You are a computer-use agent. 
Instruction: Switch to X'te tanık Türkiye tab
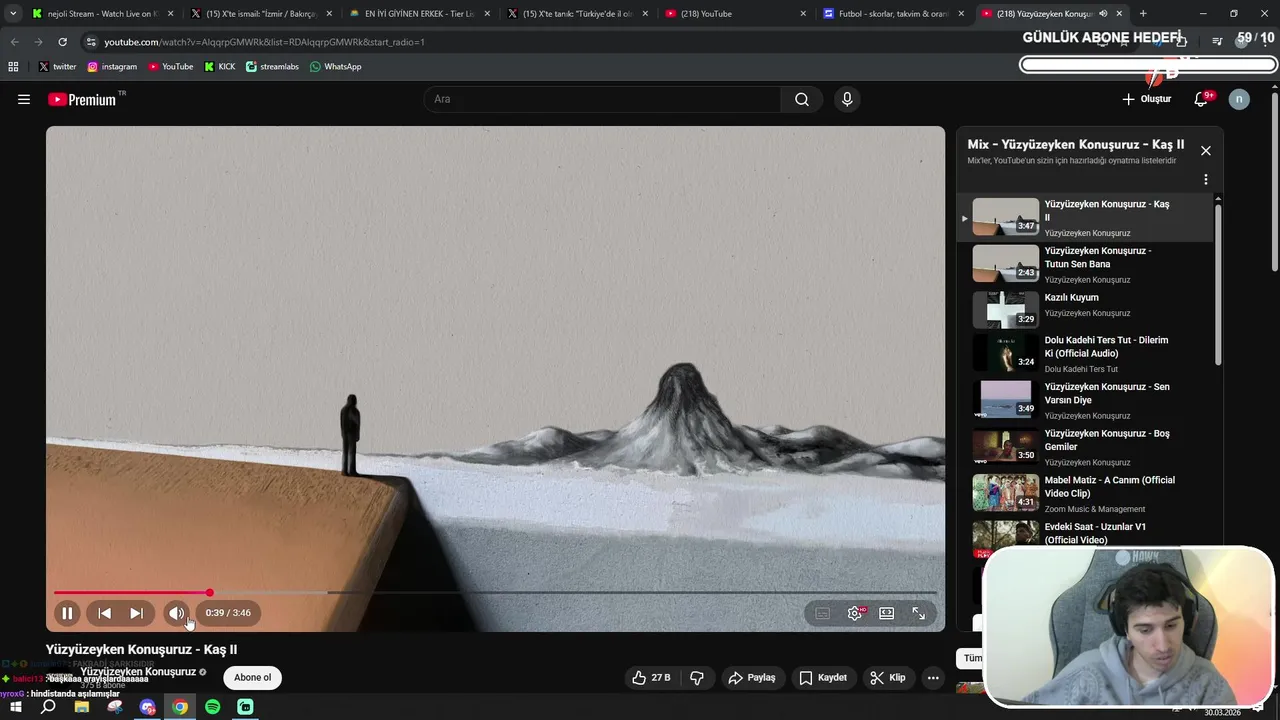click(577, 14)
